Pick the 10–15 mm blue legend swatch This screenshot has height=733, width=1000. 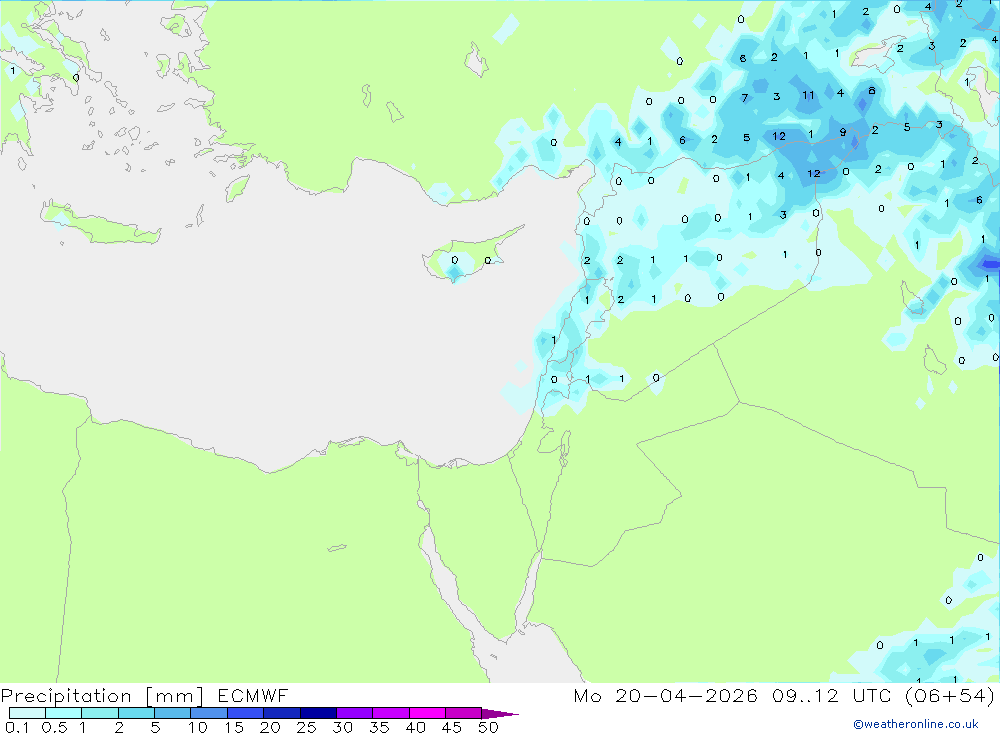coord(209,713)
